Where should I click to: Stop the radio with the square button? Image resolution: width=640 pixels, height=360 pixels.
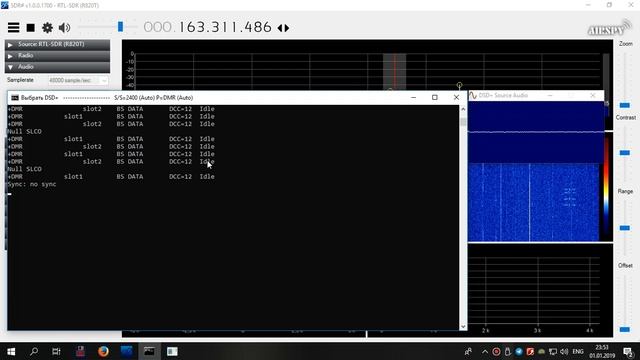(x=31, y=28)
